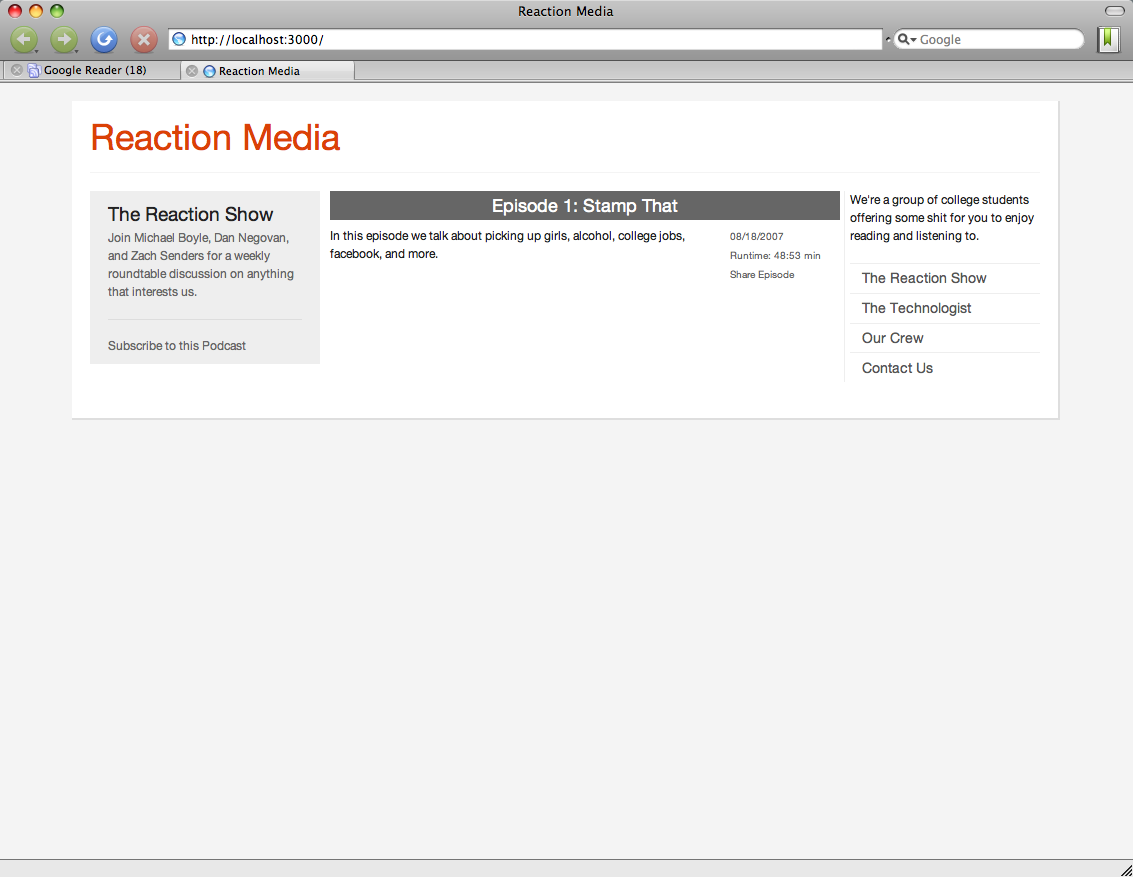Select the Reaction Media tab
Screen dimensions: 1133x877
[268, 71]
